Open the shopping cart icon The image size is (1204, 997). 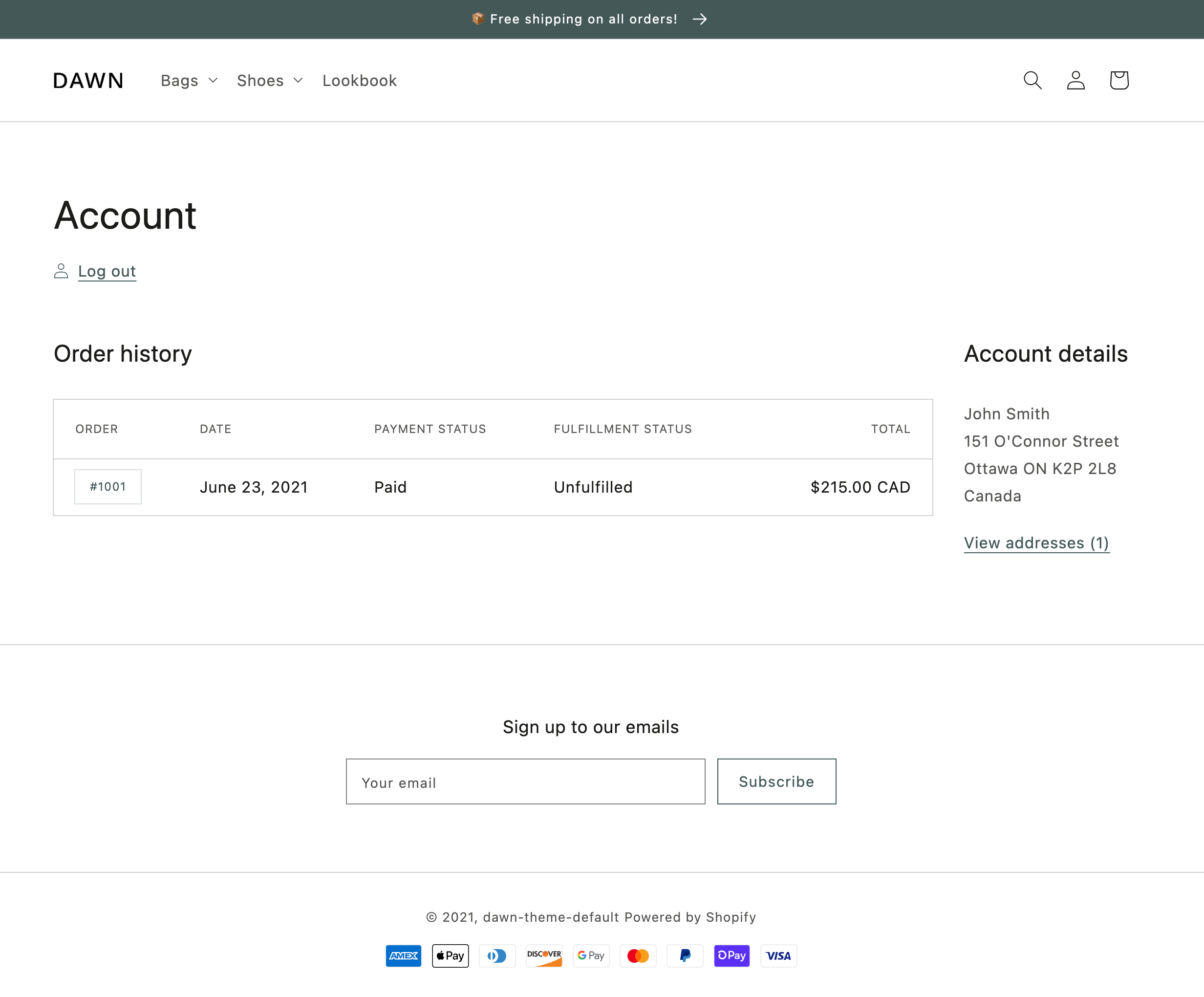click(1118, 80)
